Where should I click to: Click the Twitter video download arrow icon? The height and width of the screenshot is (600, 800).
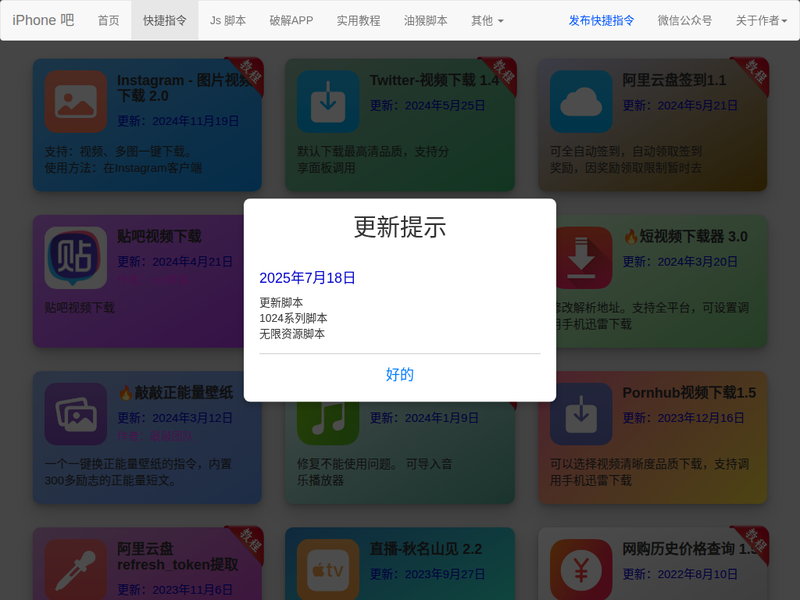[328, 101]
